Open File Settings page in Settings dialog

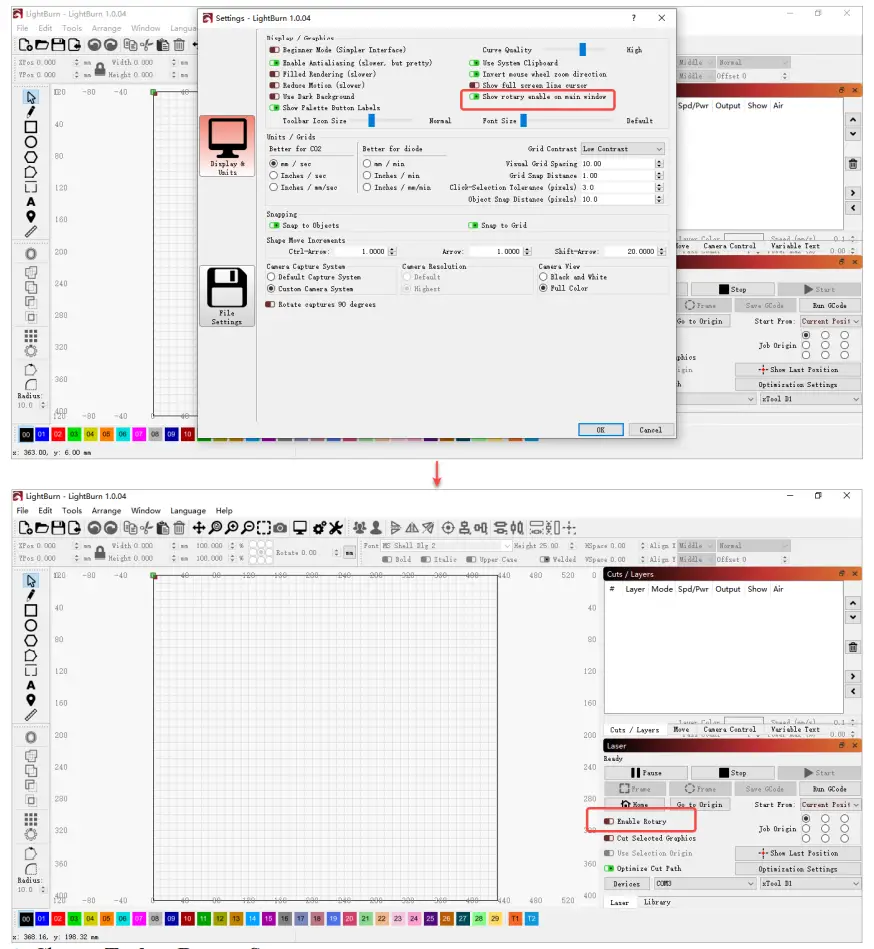pos(227,296)
